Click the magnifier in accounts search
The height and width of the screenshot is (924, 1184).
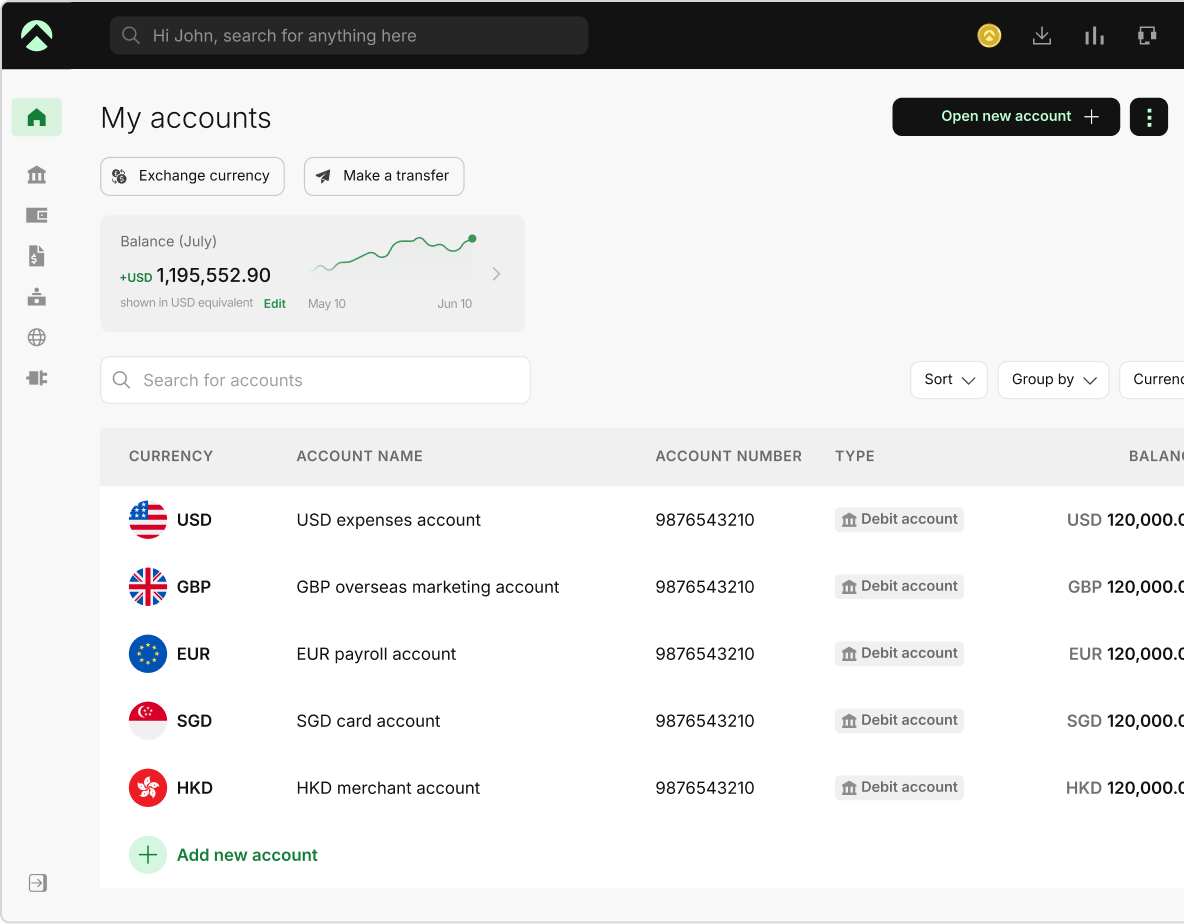(x=122, y=380)
